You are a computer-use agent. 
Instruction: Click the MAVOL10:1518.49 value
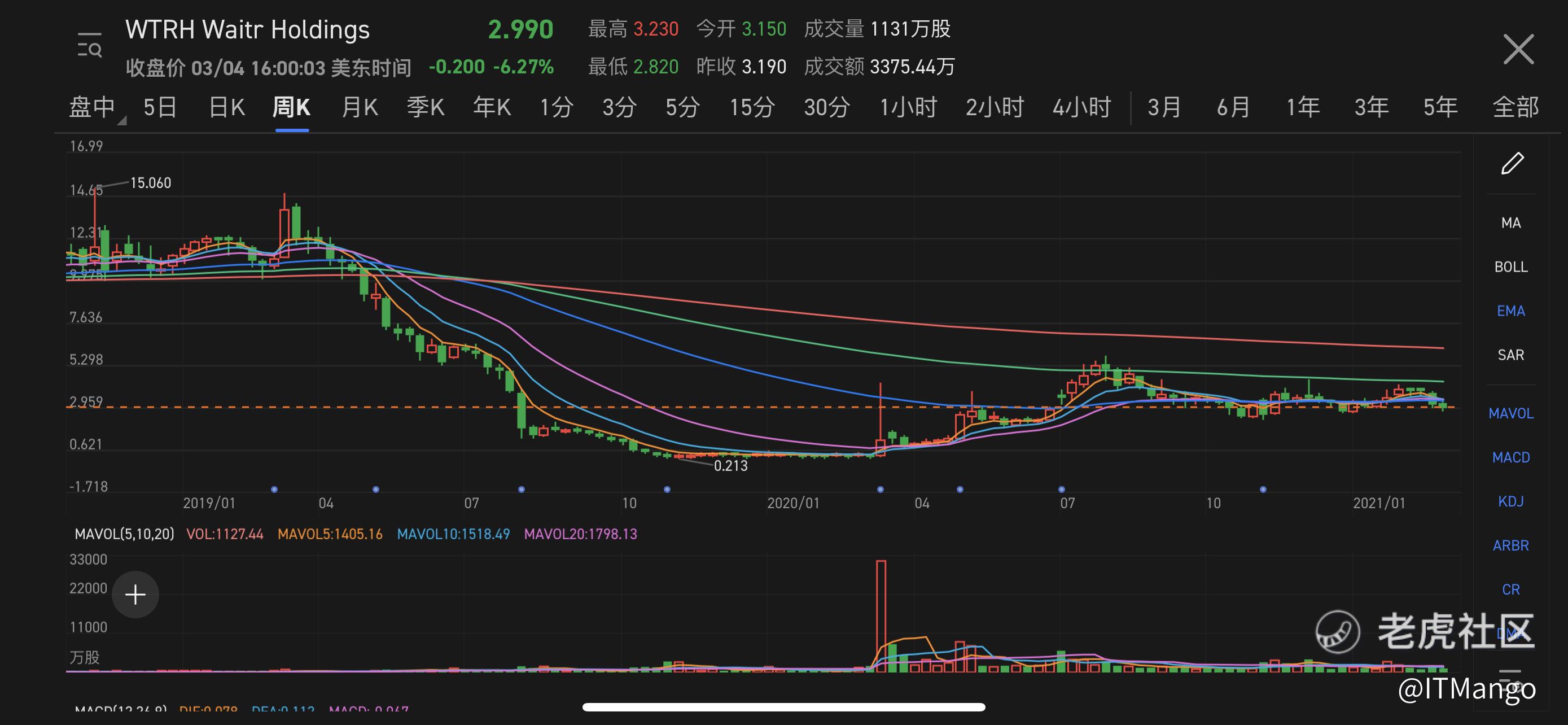(x=453, y=534)
